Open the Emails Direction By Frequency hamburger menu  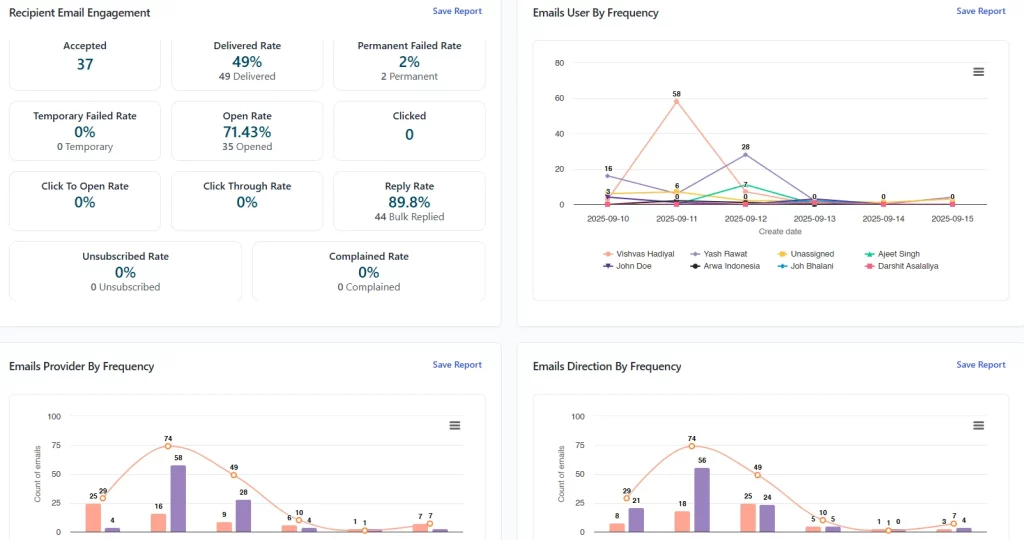point(978,426)
